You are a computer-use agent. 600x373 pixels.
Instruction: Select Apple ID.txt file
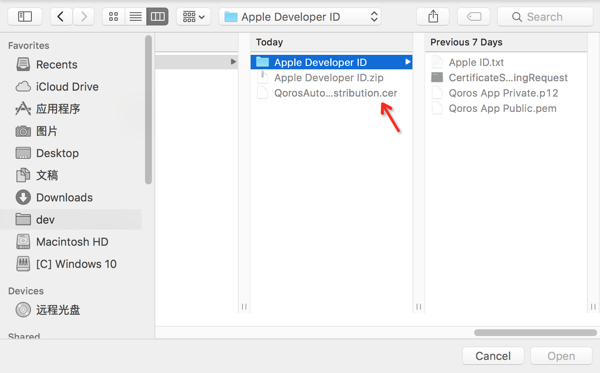click(506, 62)
